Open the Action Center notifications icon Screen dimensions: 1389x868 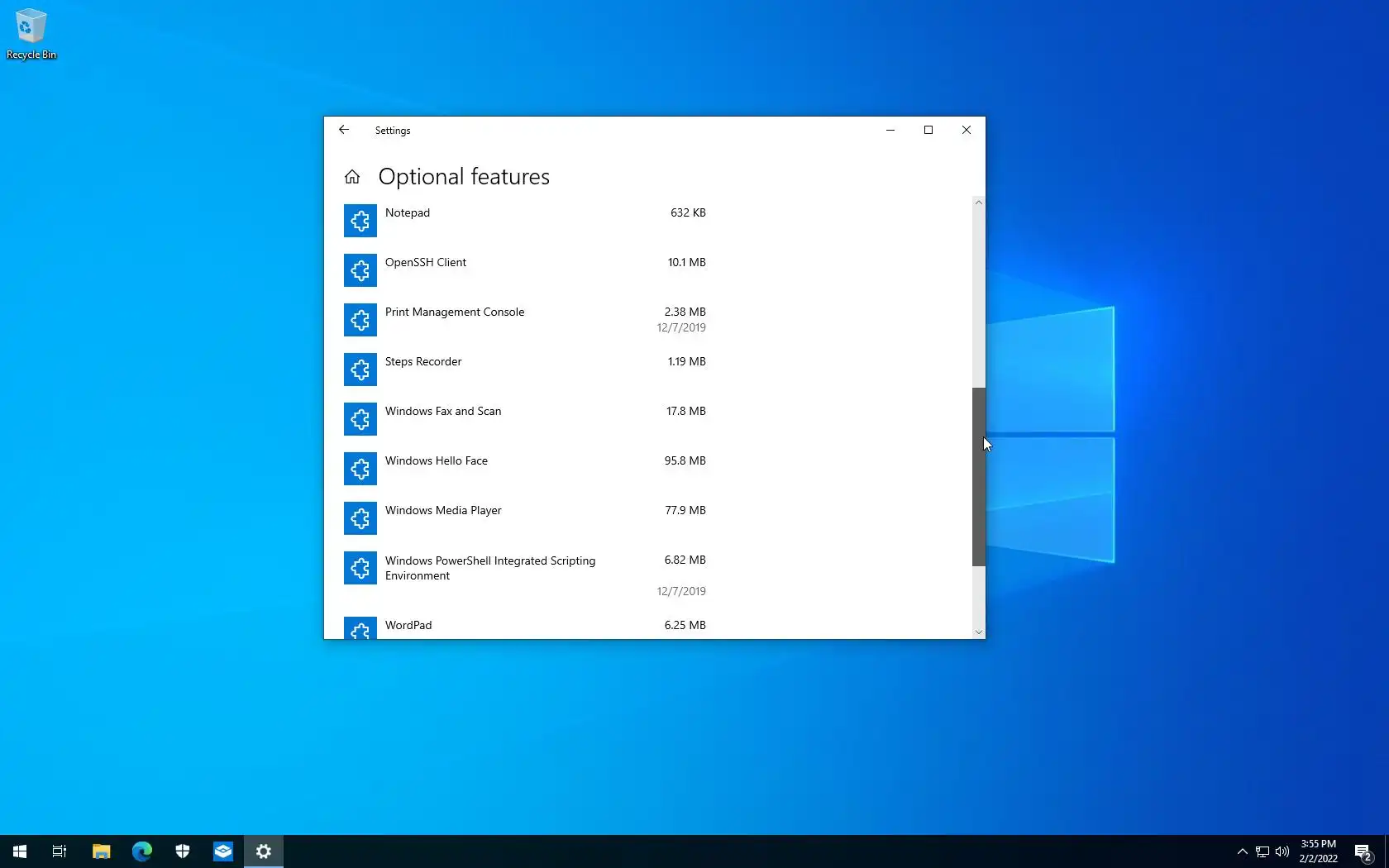coord(1364,851)
